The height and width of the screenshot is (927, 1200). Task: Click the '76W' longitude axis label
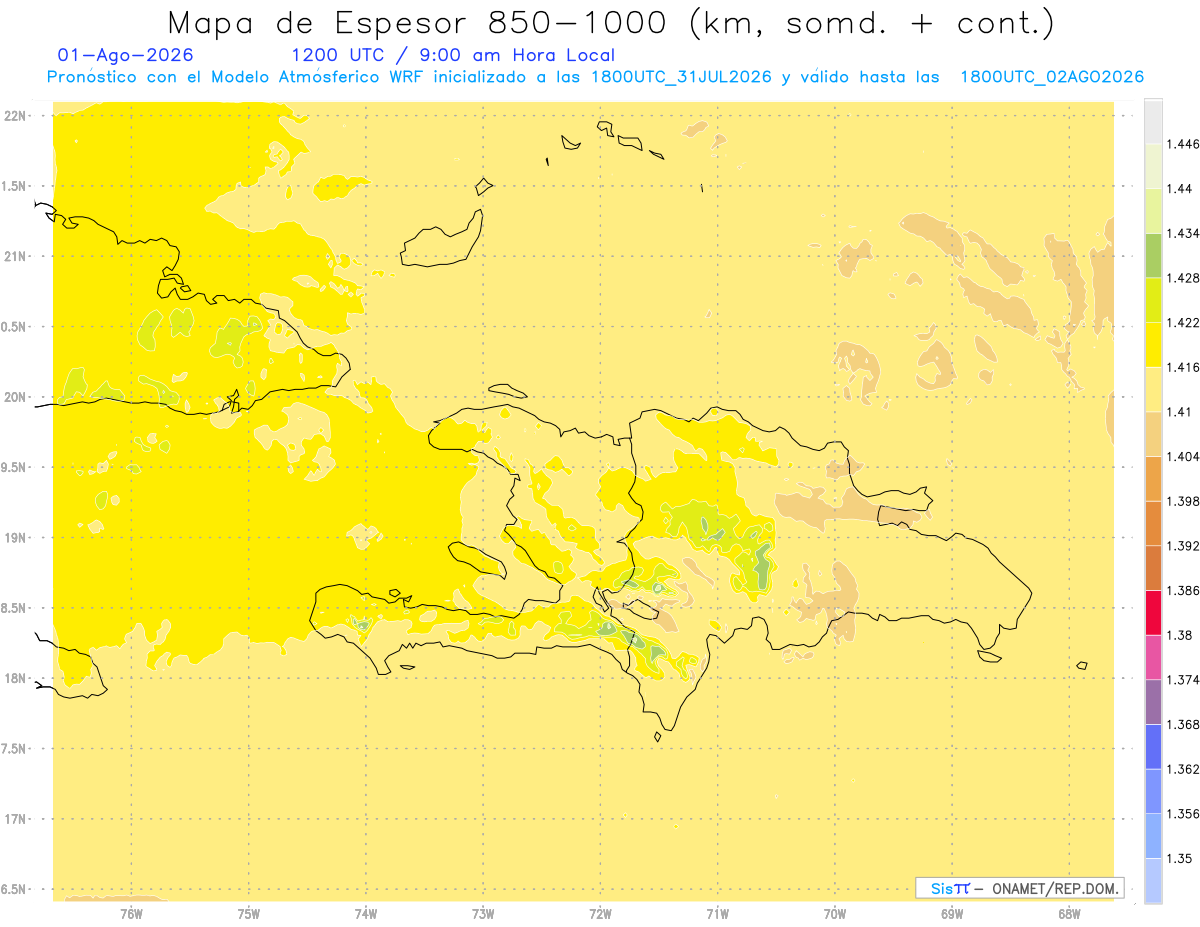[131, 913]
